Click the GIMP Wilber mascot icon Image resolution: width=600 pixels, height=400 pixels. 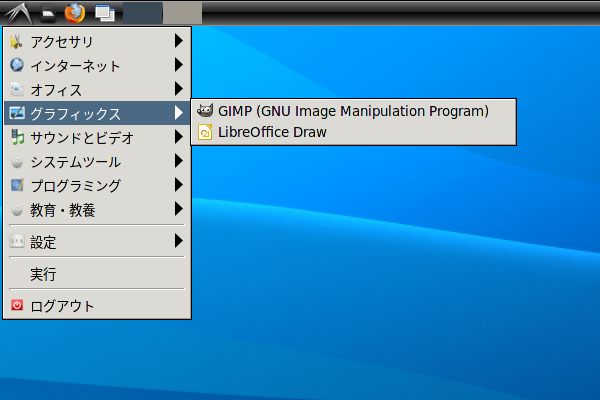point(205,111)
